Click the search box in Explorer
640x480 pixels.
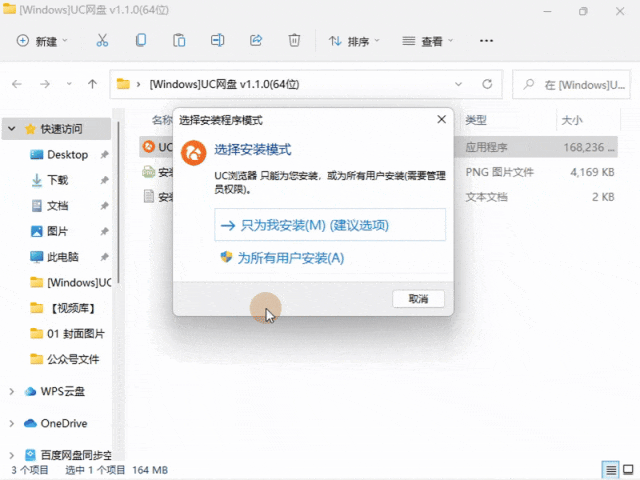[x=571, y=84]
